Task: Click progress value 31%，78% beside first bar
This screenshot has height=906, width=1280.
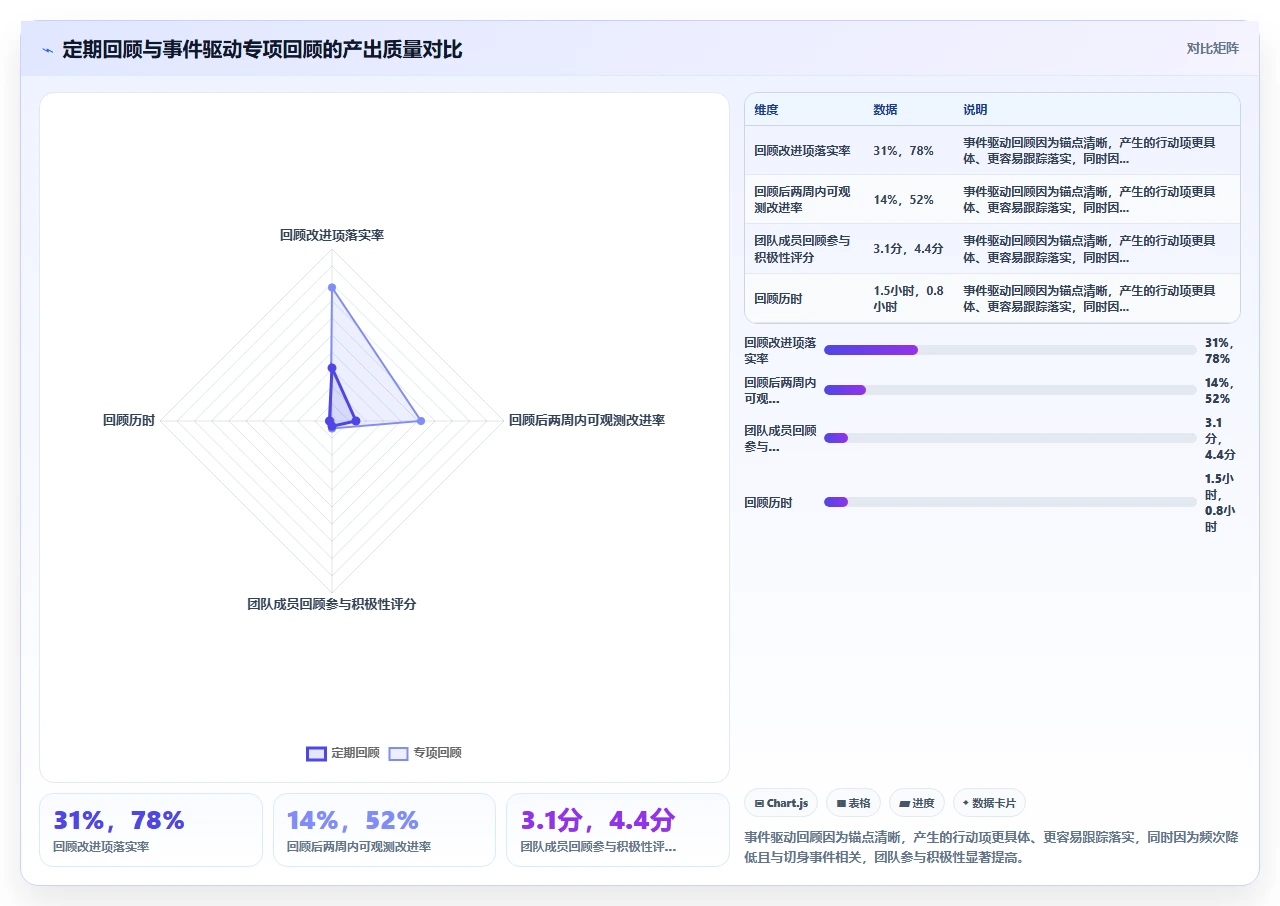Action: point(1219,350)
